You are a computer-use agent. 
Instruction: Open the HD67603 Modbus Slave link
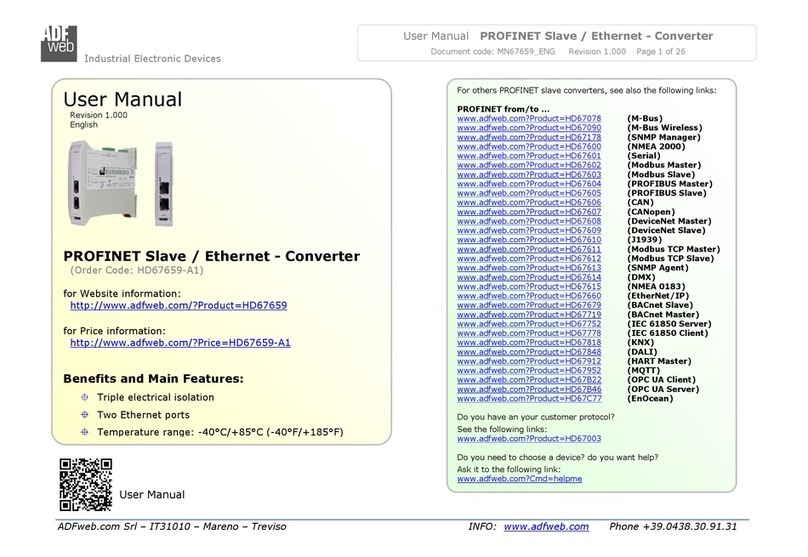529,174
